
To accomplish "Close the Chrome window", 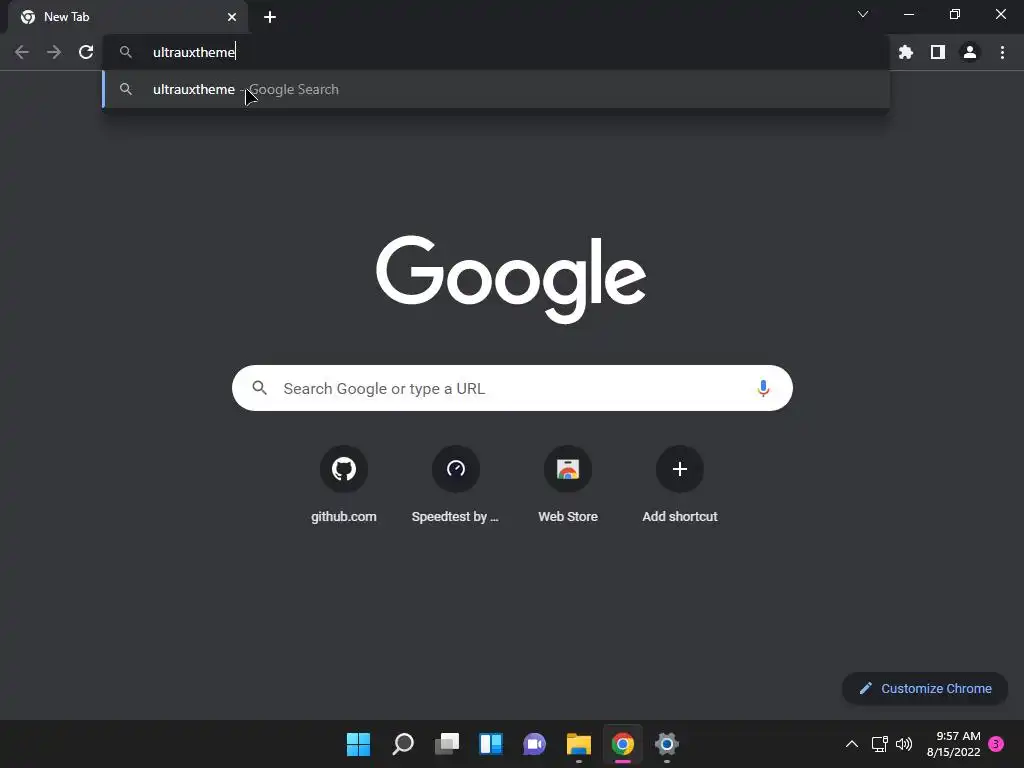I will pos(1000,14).
